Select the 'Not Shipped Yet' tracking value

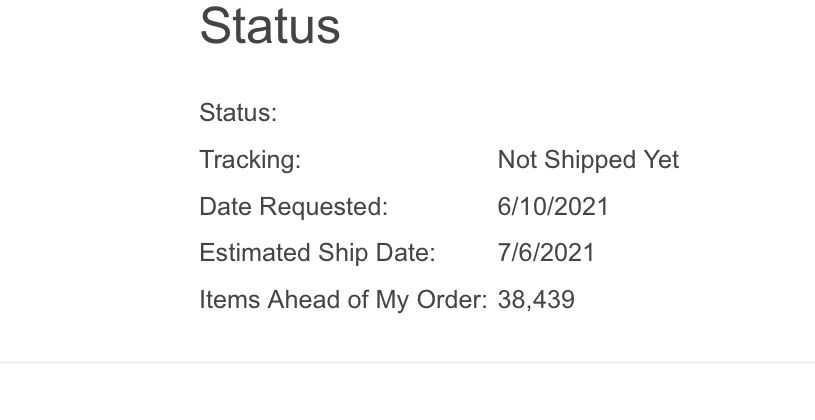click(588, 160)
